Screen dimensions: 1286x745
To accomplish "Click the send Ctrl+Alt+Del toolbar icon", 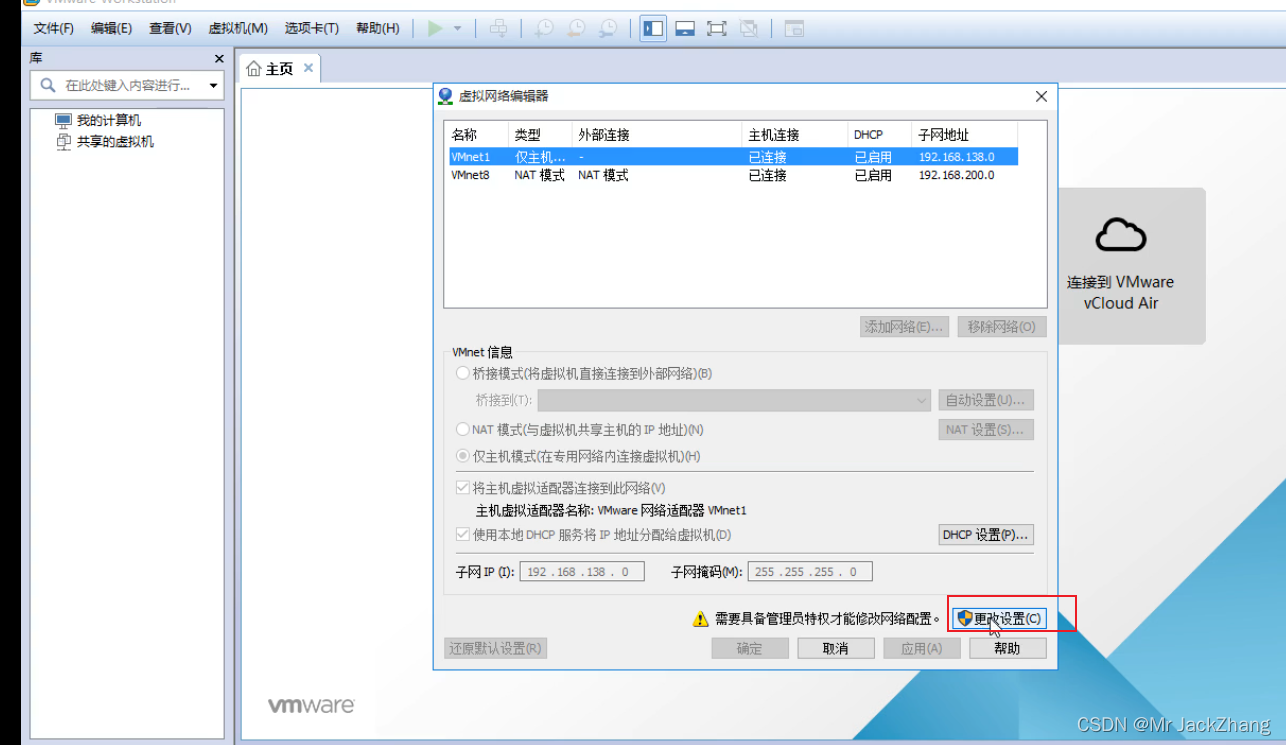I will [498, 28].
